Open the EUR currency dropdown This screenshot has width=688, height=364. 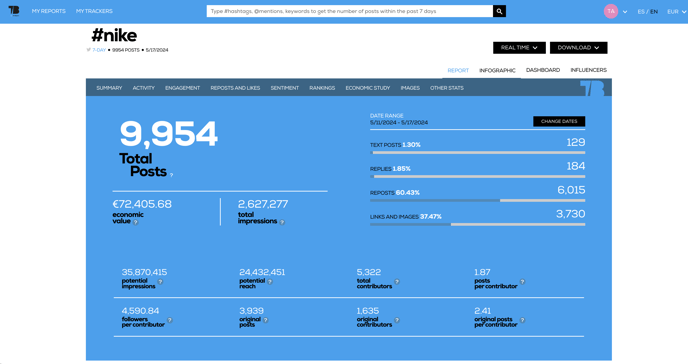click(676, 12)
